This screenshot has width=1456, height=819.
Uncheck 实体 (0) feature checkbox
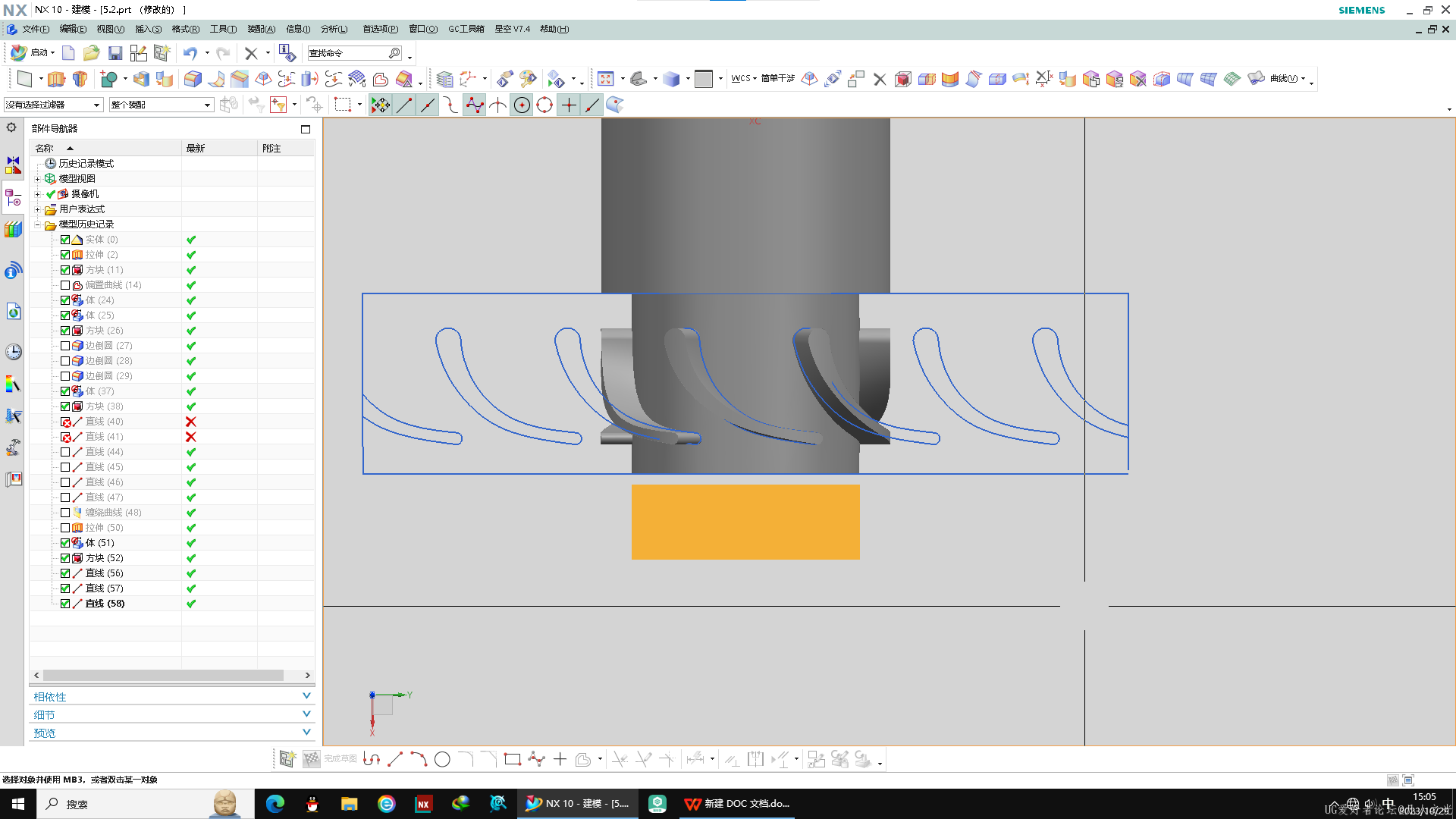(65, 240)
